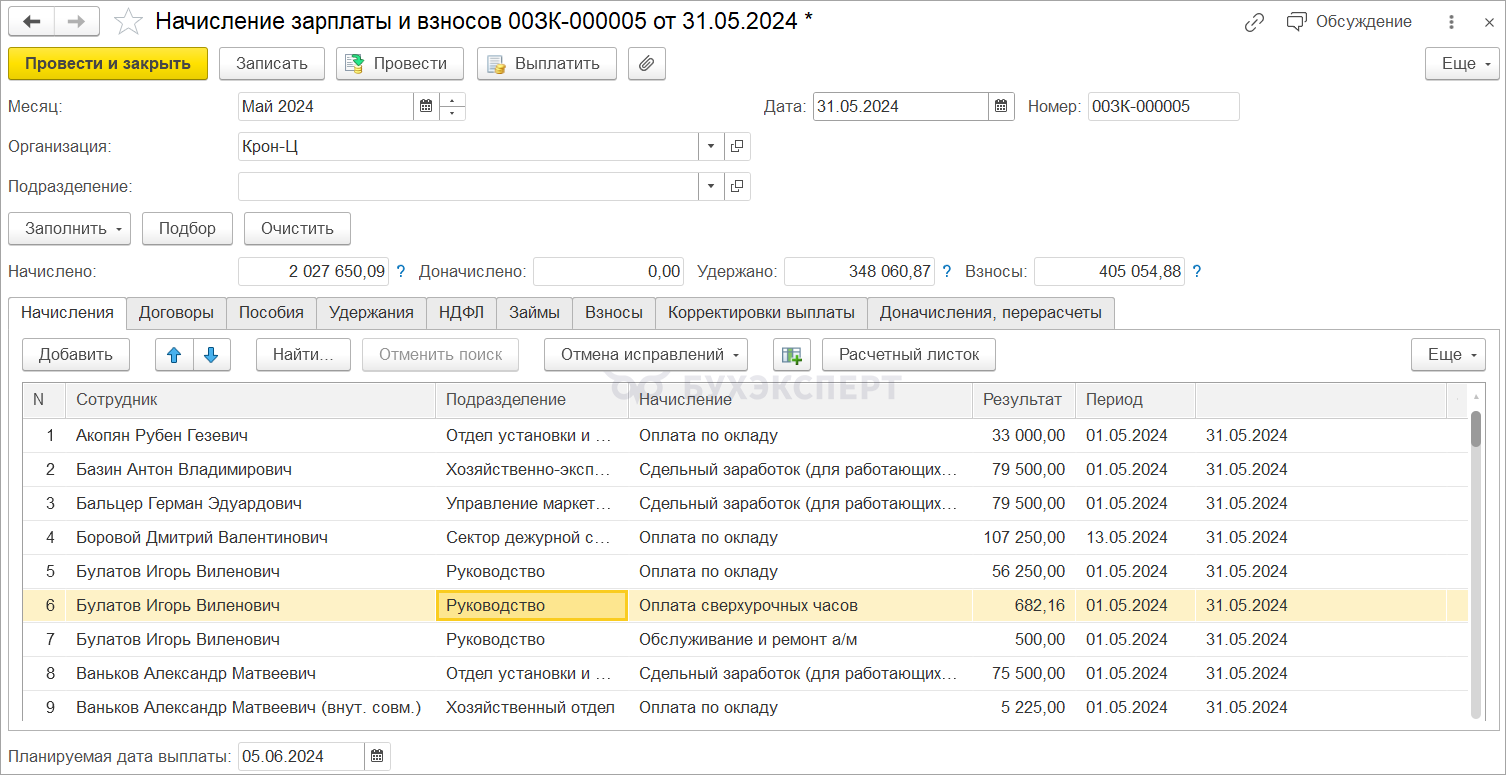This screenshot has width=1506, height=775.
Task: Open the paperclip attachments button
Action: [x=647, y=64]
